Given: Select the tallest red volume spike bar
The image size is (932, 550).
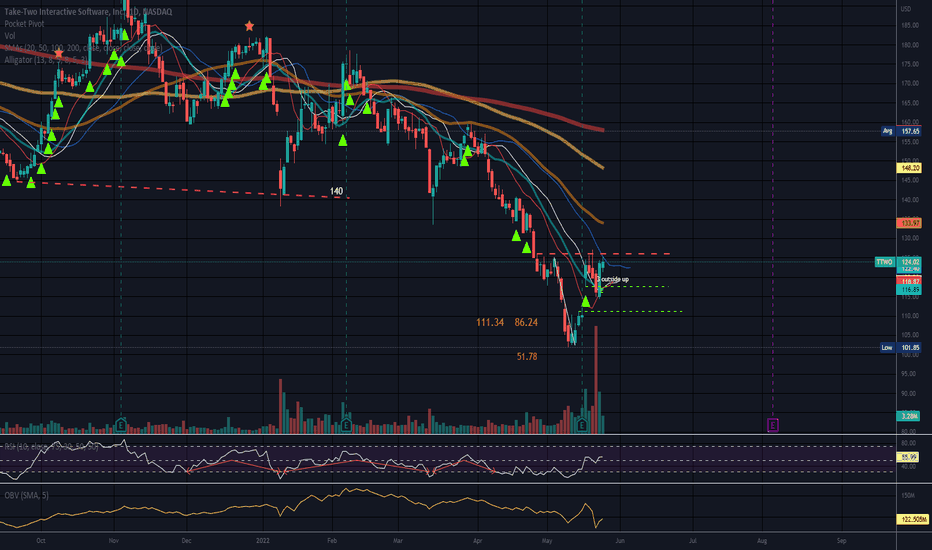Looking at the screenshot, I should pos(596,379).
